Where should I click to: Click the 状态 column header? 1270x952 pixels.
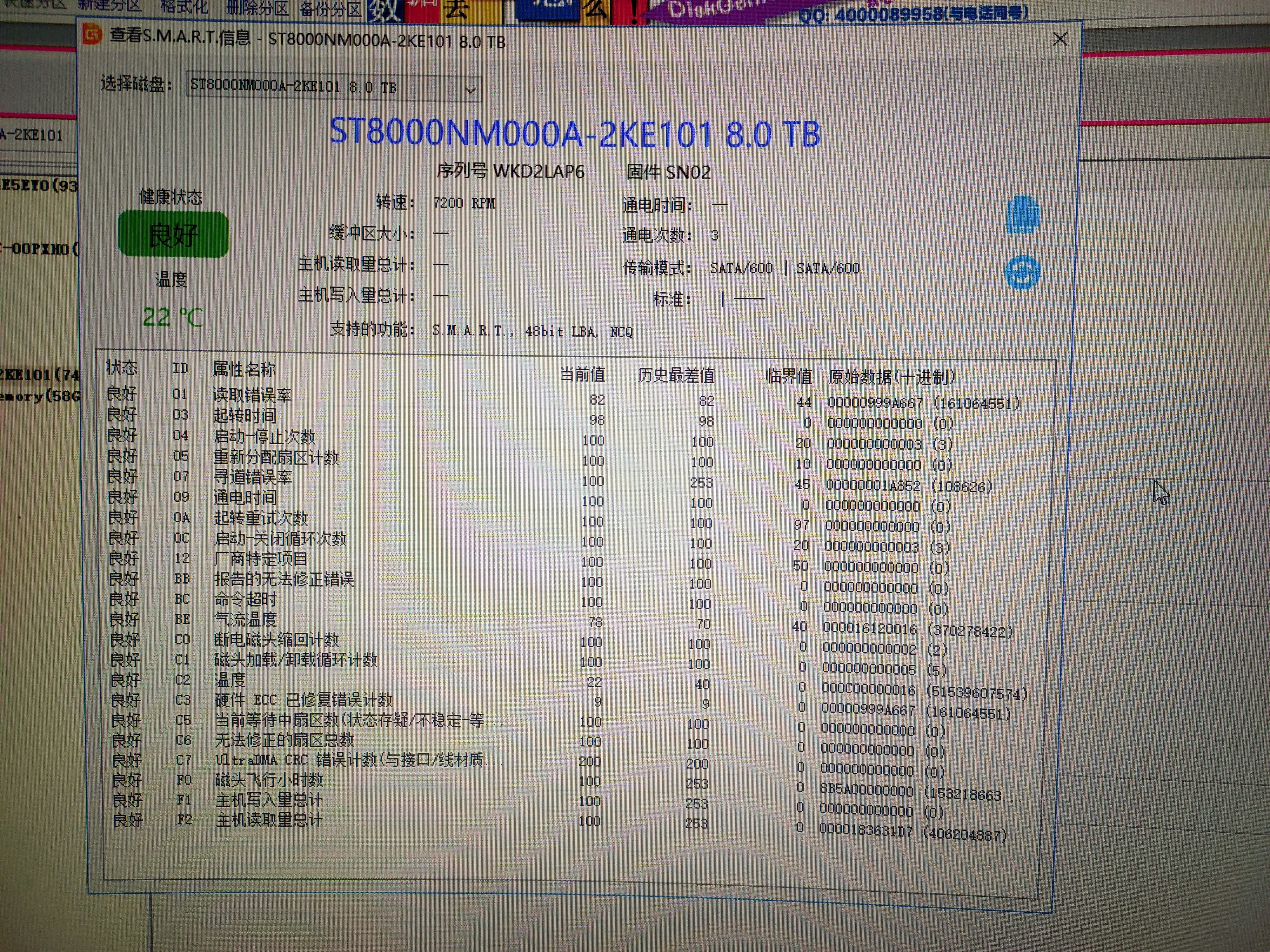pyautogui.click(x=121, y=368)
